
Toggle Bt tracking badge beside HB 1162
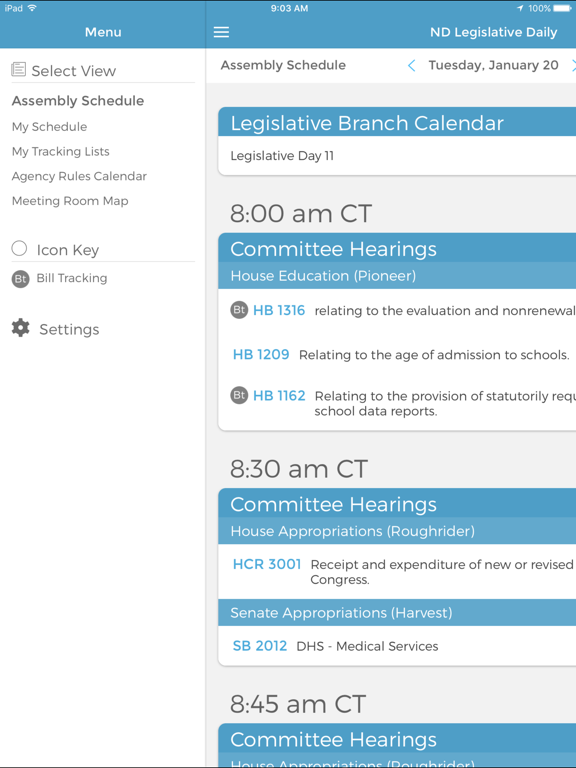tap(239, 395)
